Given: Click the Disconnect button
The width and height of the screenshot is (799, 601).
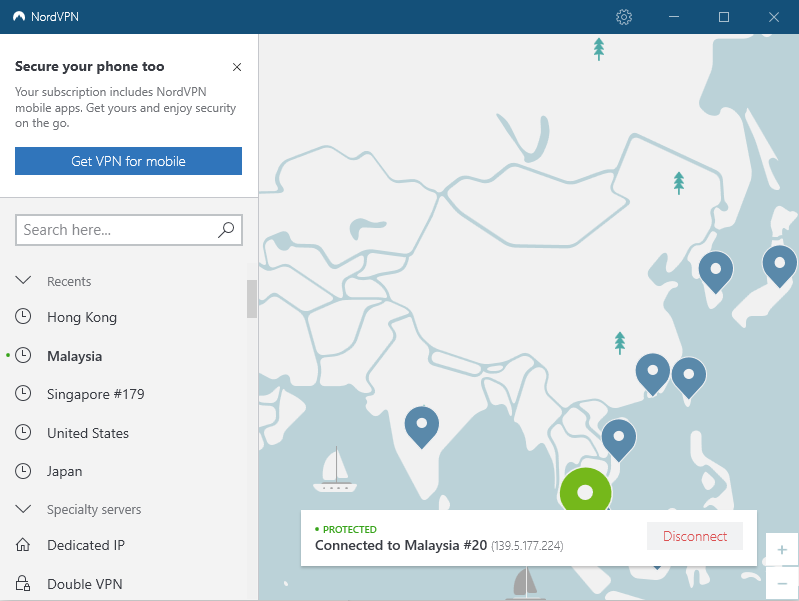Looking at the screenshot, I should (695, 536).
